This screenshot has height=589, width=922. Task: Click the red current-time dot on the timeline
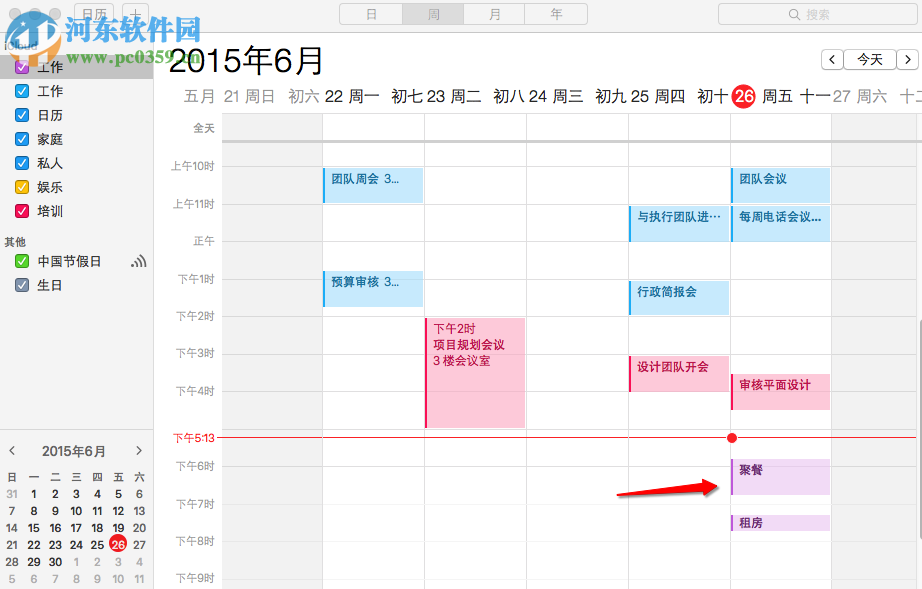click(x=732, y=437)
